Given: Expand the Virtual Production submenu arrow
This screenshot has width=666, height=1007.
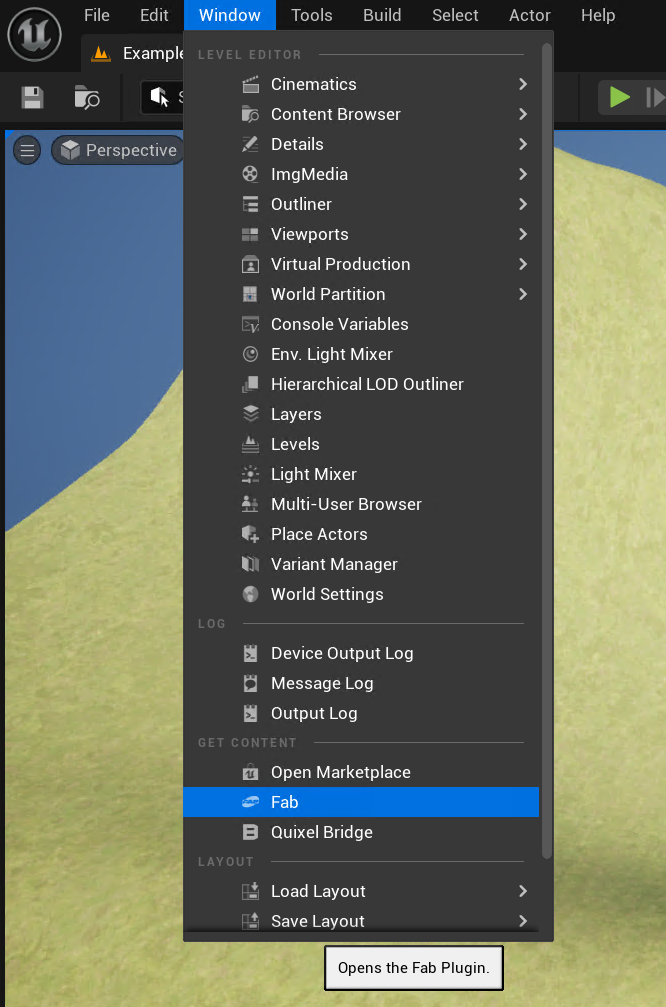Looking at the screenshot, I should [x=523, y=264].
